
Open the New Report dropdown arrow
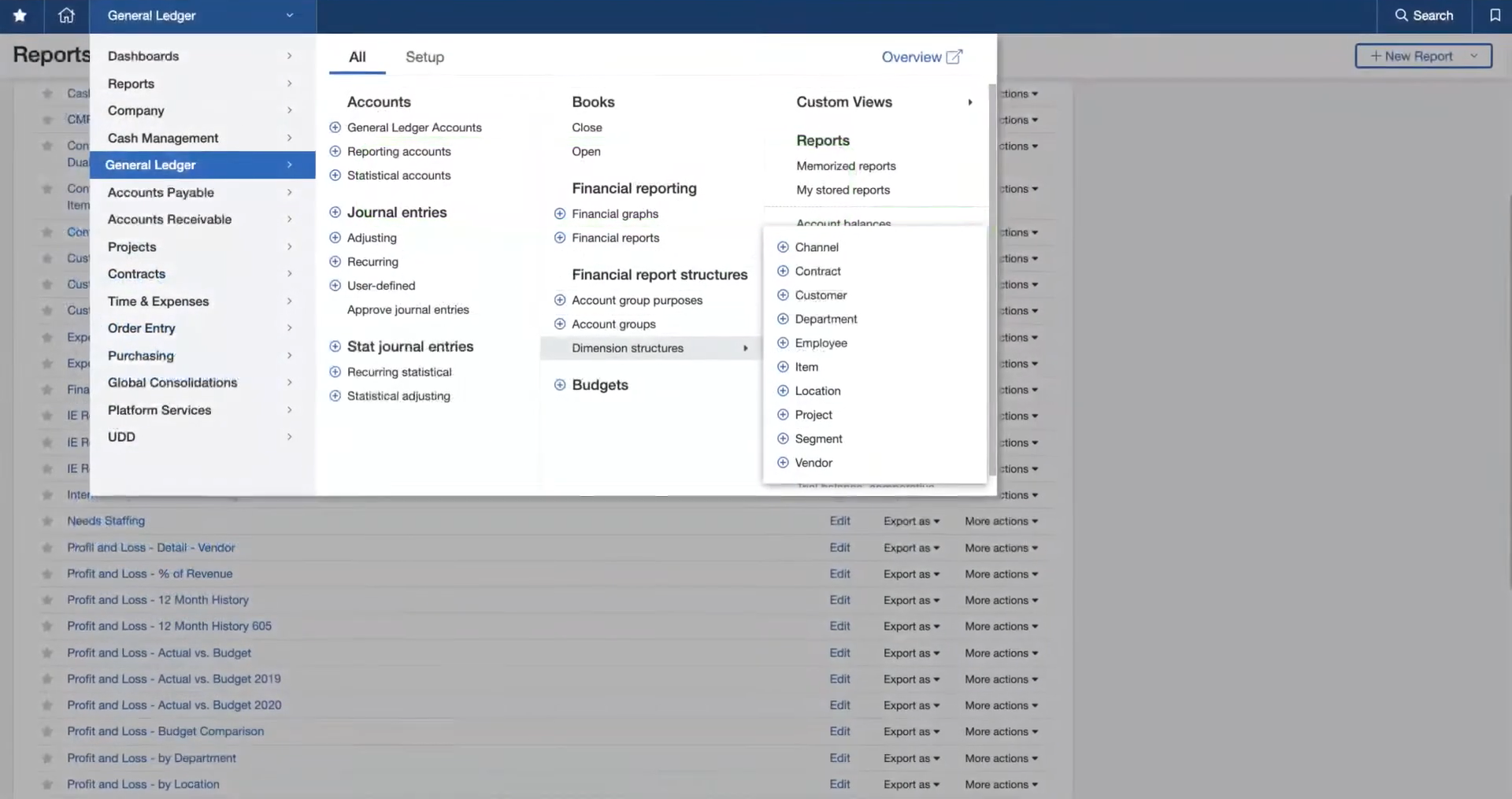[x=1473, y=56]
